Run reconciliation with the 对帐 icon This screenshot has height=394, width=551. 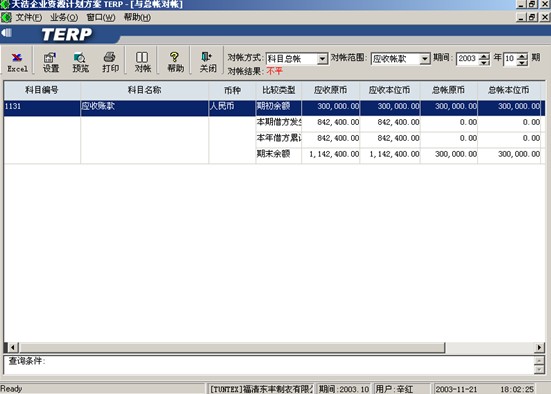142,62
